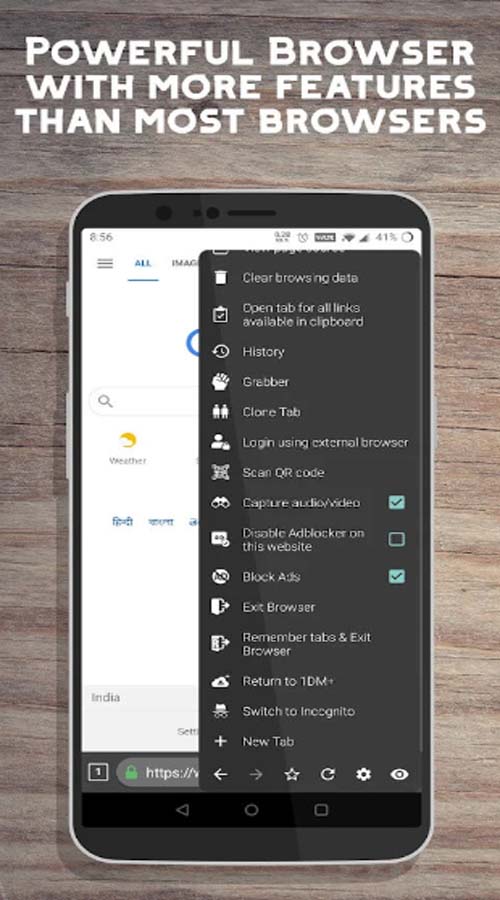500x900 pixels.
Task: Switch to the ALL search tab
Action: tap(143, 263)
